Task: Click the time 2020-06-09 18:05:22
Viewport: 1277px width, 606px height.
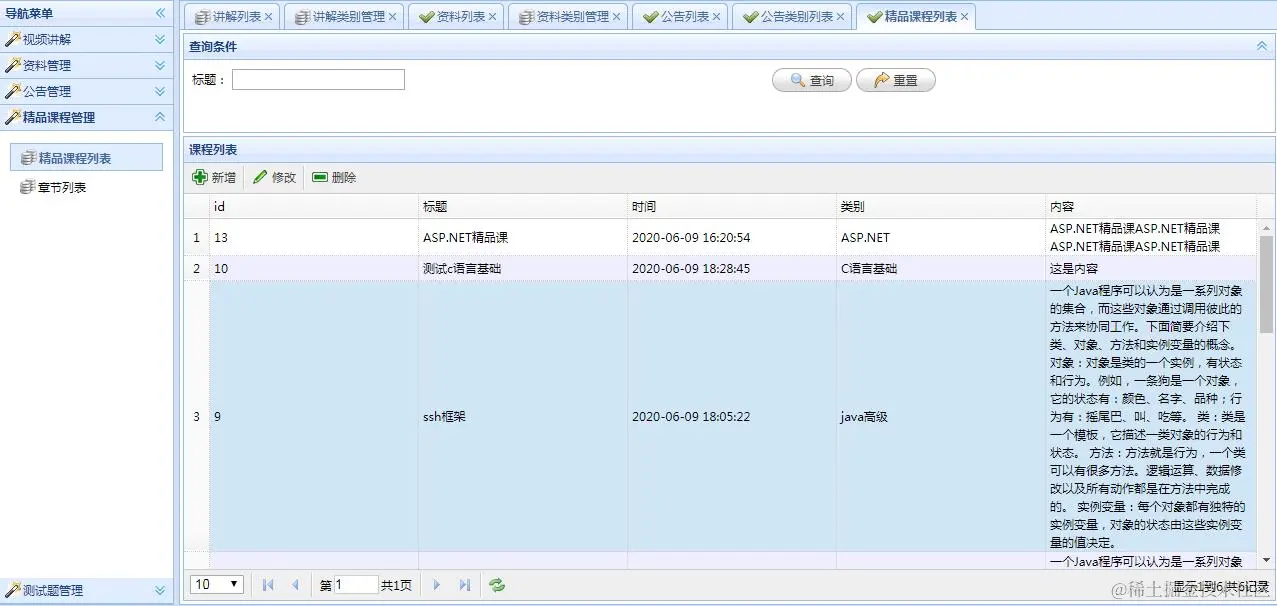Action: (x=691, y=417)
